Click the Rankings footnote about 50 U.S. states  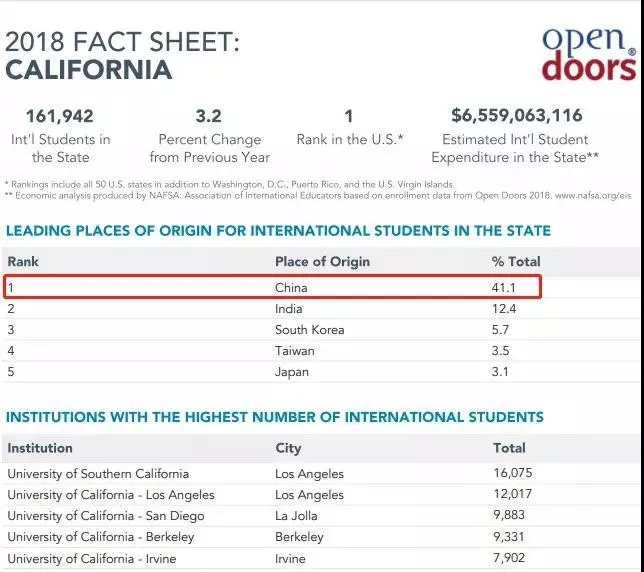229,184
